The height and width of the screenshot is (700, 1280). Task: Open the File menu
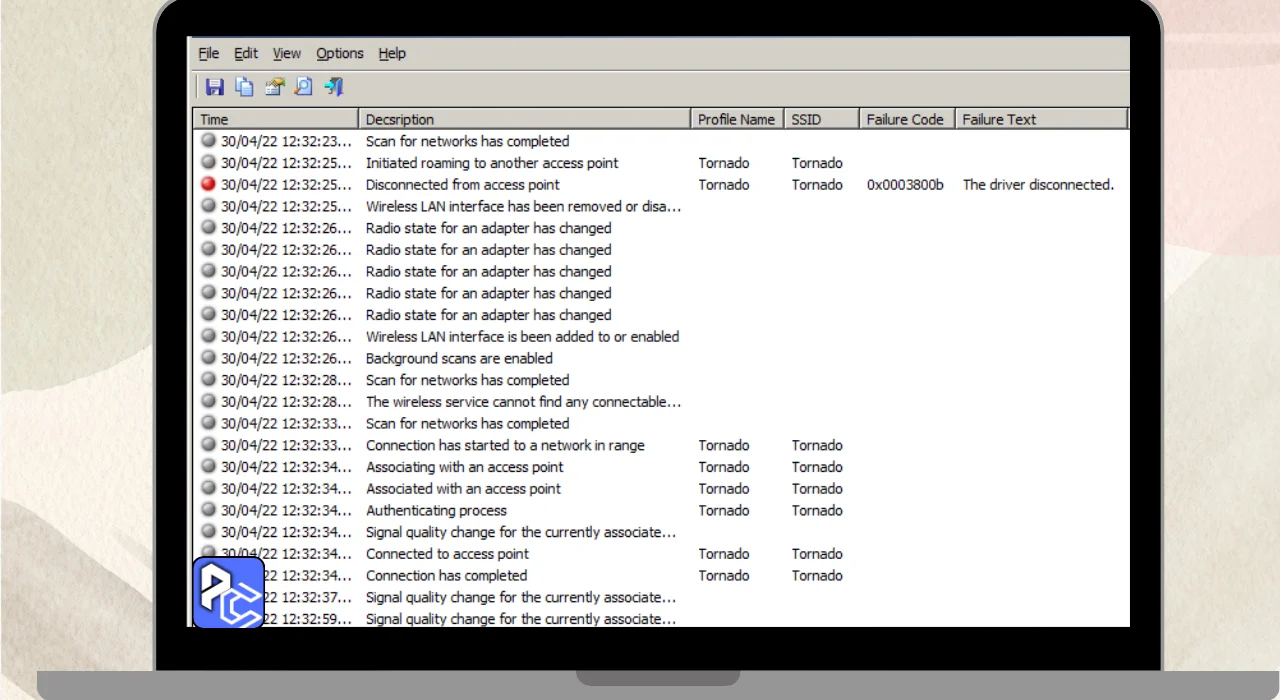tap(208, 53)
